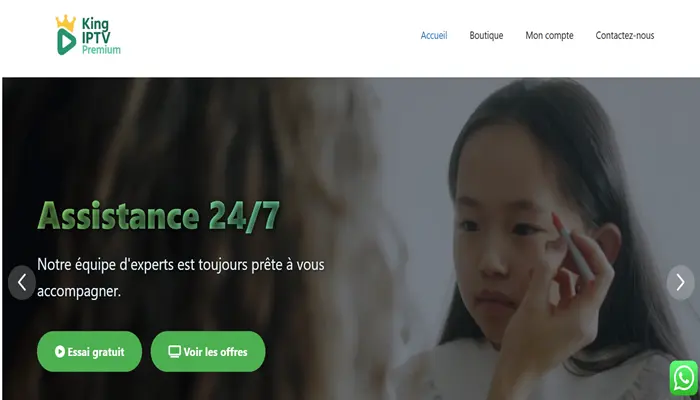Viewport: 700px width, 400px height.
Task: Click the green play triangle logo icon
Action: (x=67, y=42)
